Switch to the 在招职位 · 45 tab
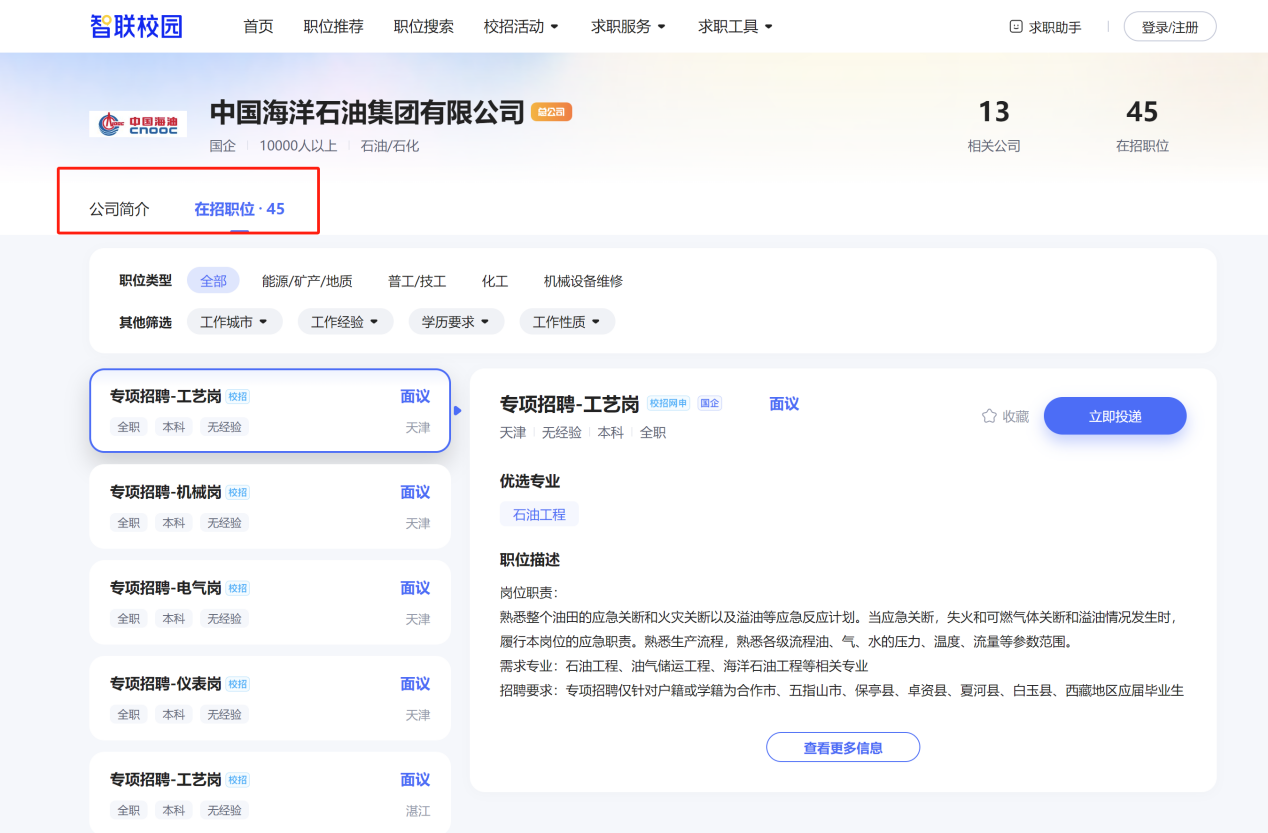The width and height of the screenshot is (1268, 833). click(x=239, y=209)
